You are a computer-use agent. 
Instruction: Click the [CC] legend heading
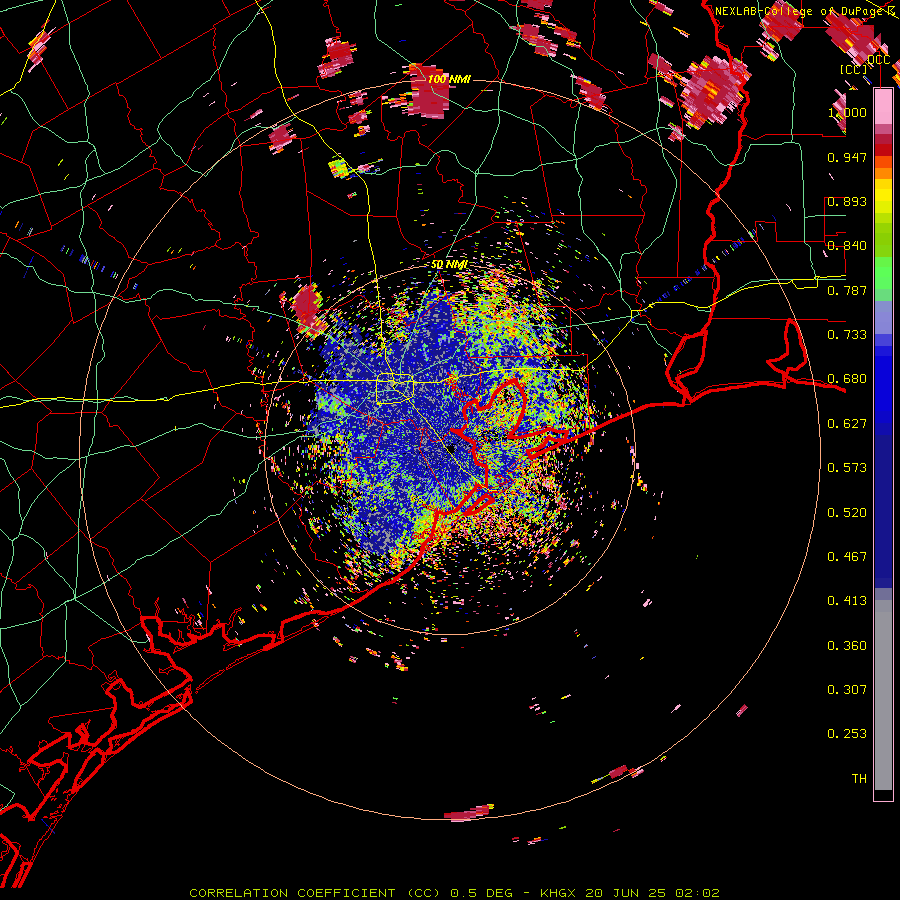click(x=854, y=69)
